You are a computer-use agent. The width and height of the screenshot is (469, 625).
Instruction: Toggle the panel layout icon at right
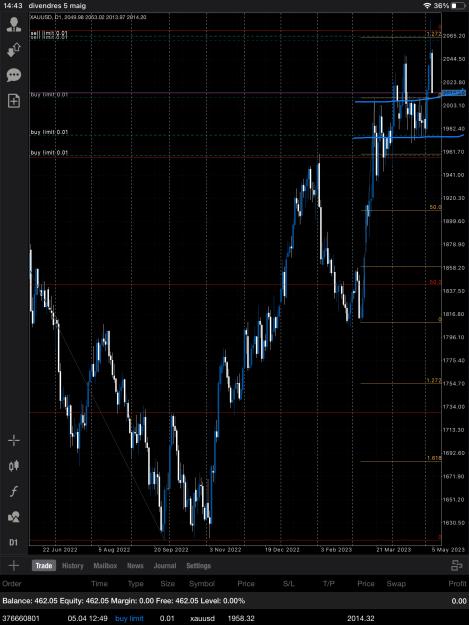point(457,565)
